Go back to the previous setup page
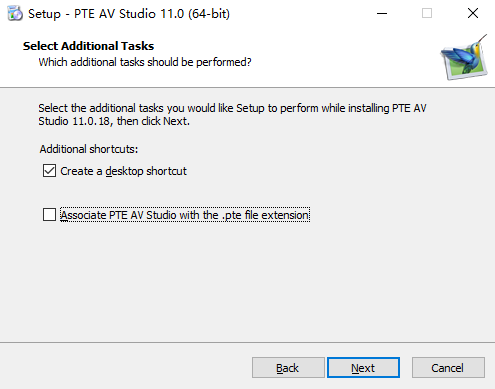 coord(288,368)
